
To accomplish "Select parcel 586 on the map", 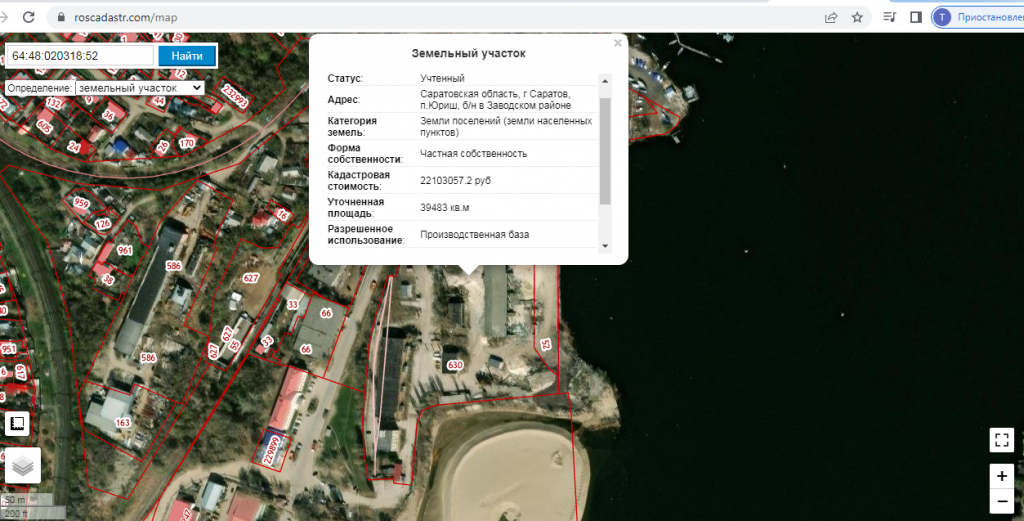I will 173,266.
